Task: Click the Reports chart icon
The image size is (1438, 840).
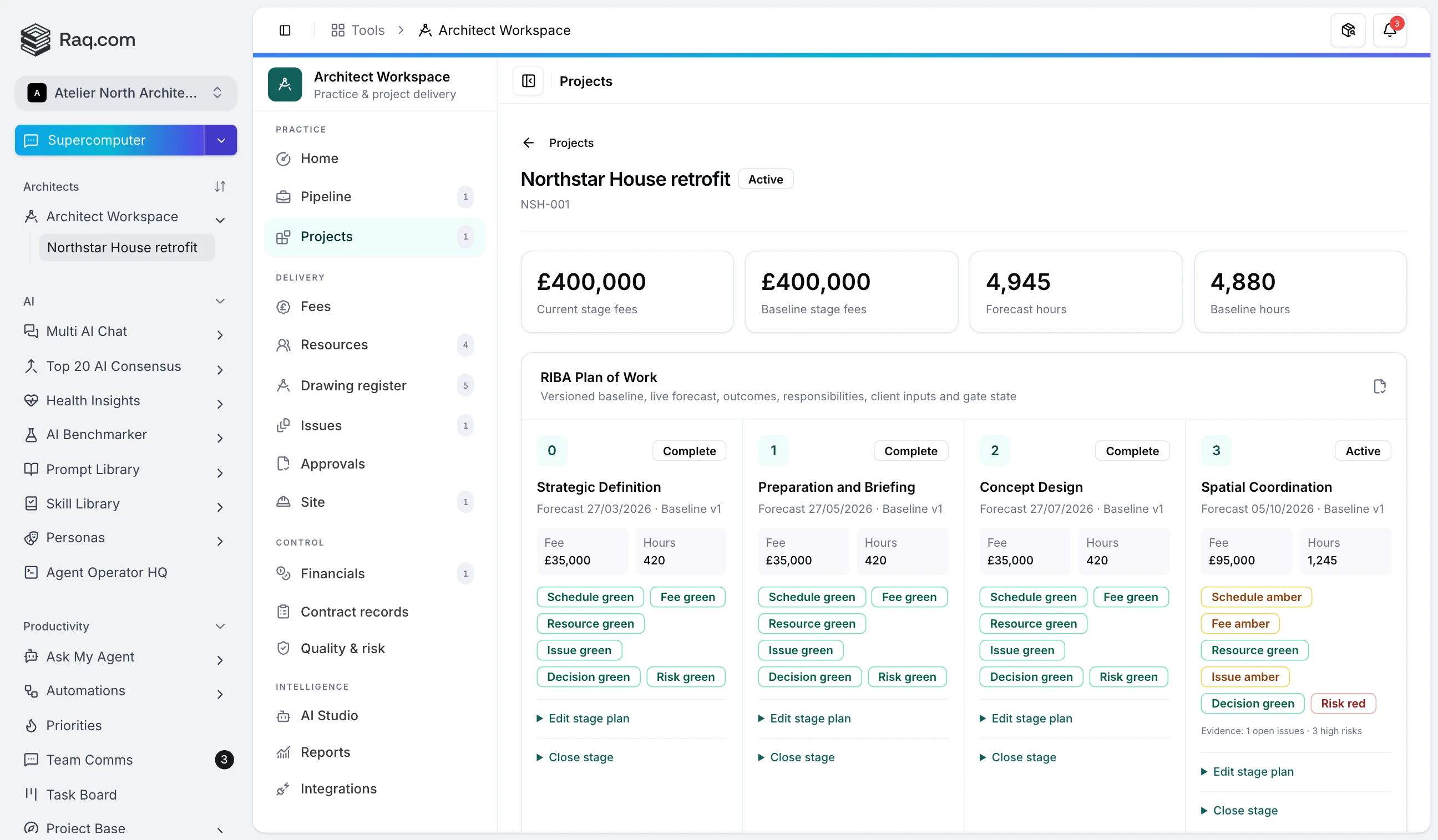Action: pyautogui.click(x=283, y=753)
